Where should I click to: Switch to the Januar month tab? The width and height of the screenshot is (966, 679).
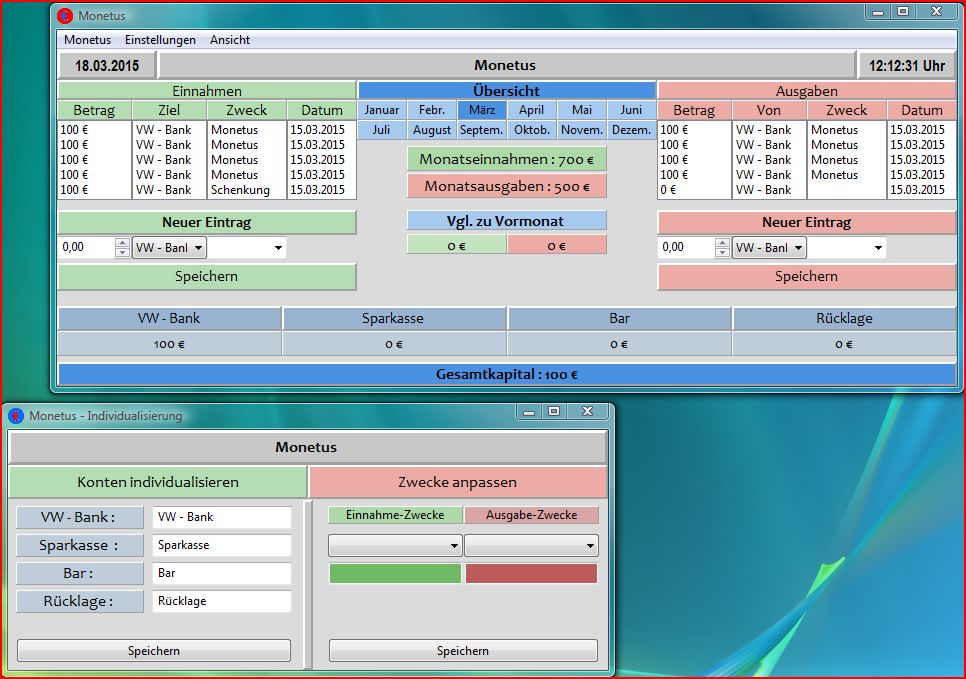[x=382, y=110]
